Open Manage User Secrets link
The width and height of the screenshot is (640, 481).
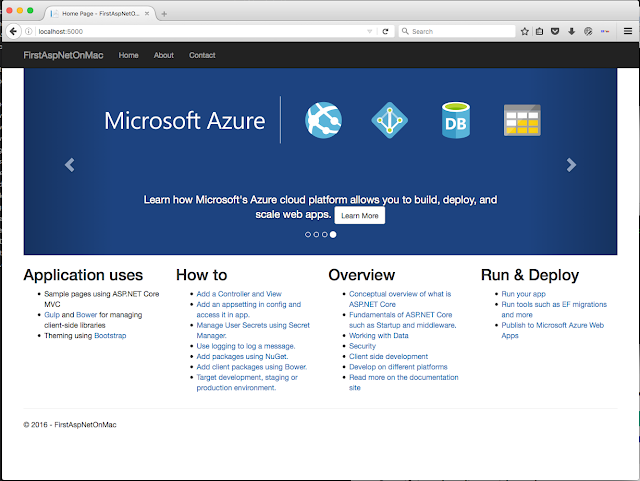(253, 330)
